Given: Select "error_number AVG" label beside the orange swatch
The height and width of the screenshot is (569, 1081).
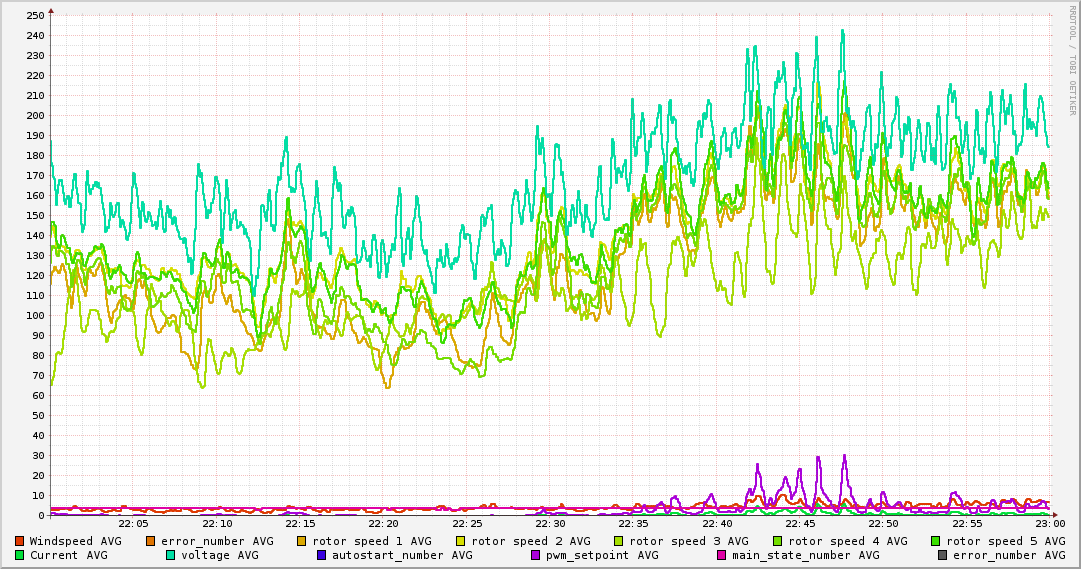Looking at the screenshot, I should click(217, 541).
